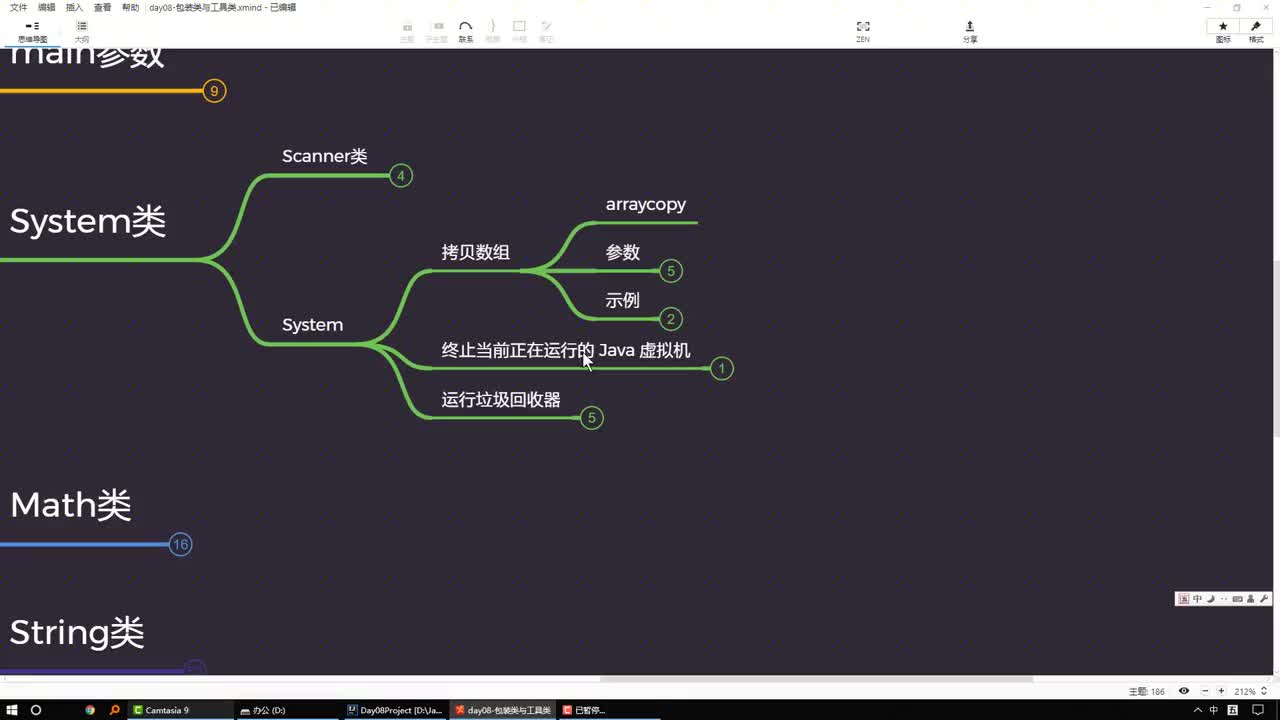The image size is (1280, 720).
Task: Click the IME floating toolbar wrench icon
Action: [x=1264, y=599]
